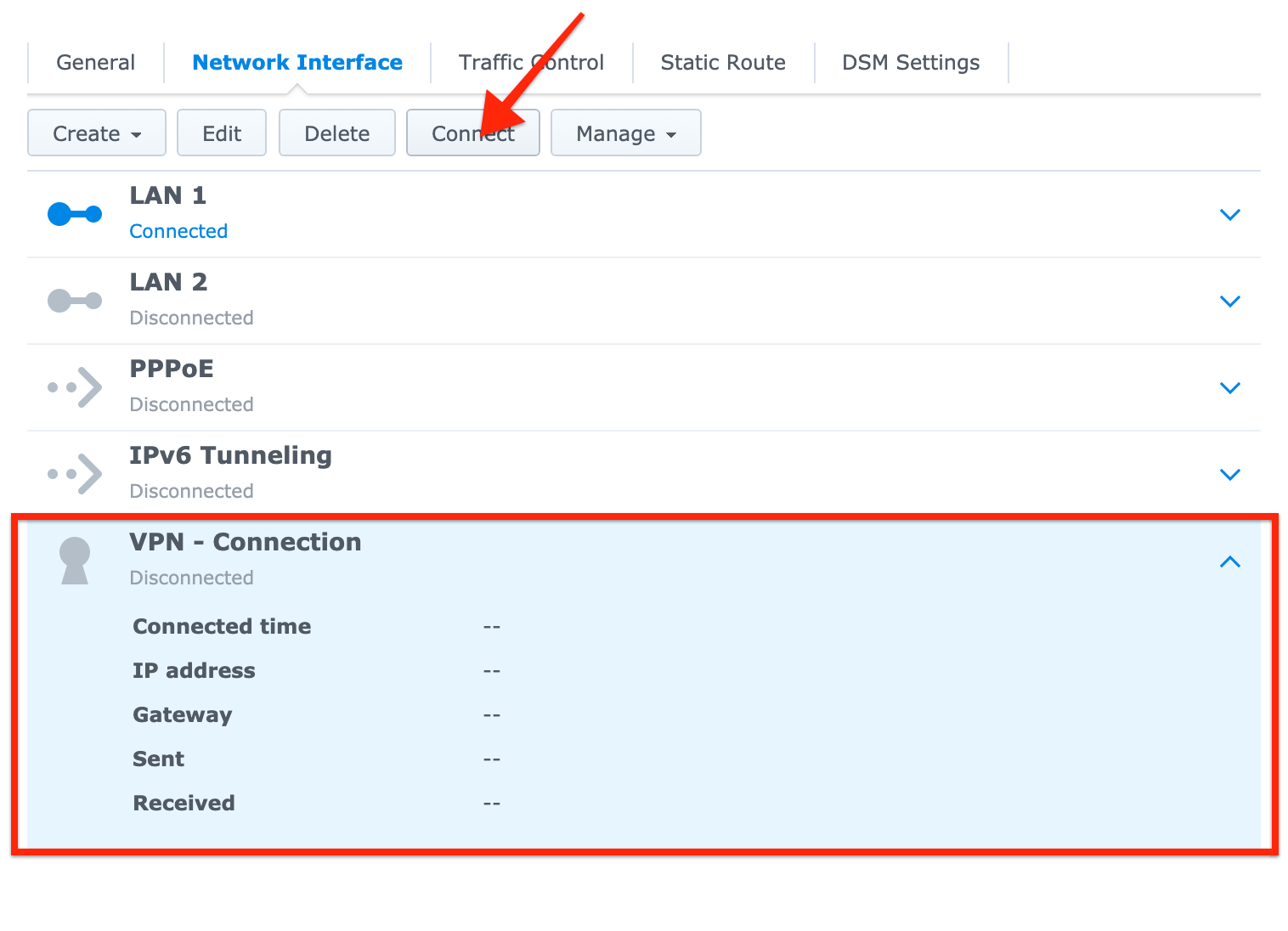Expand the PPPoE details chevron

[1229, 387]
